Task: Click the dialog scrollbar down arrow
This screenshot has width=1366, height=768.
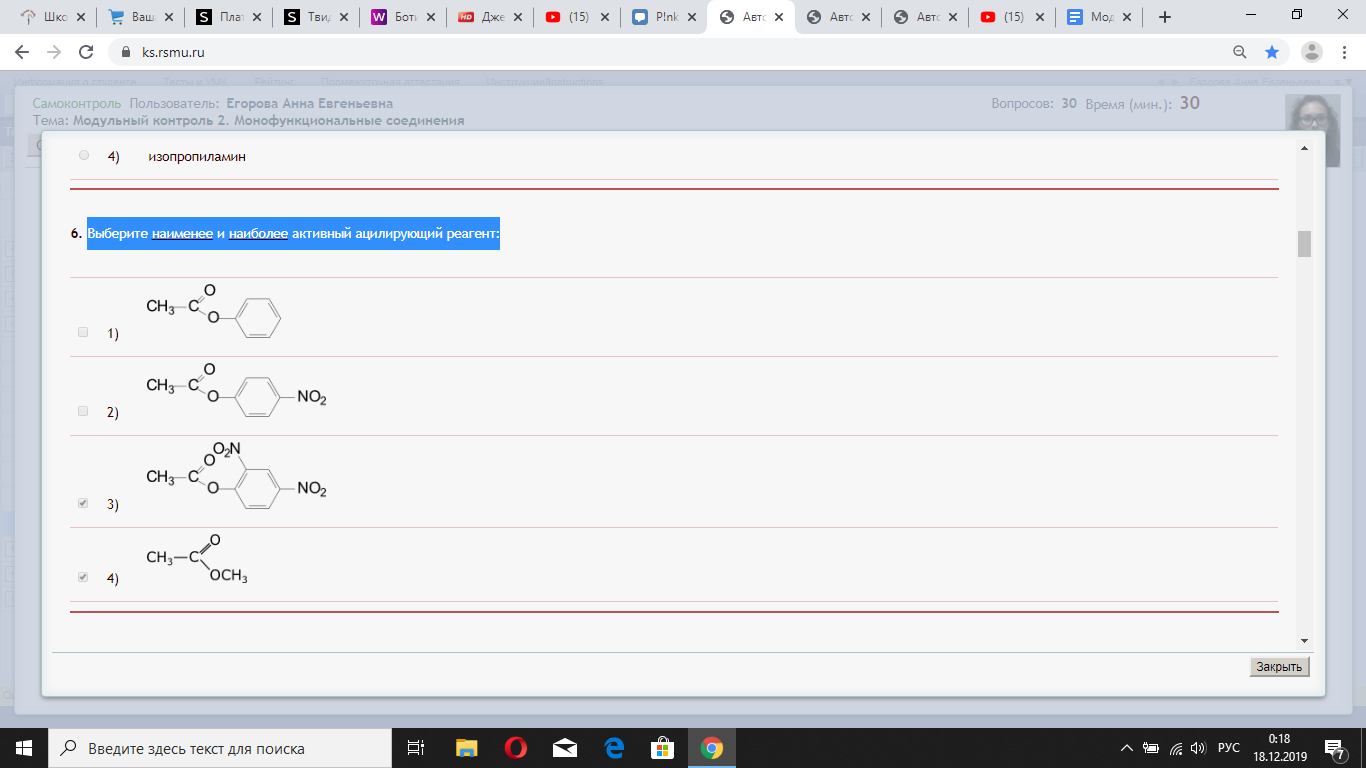Action: (1304, 640)
